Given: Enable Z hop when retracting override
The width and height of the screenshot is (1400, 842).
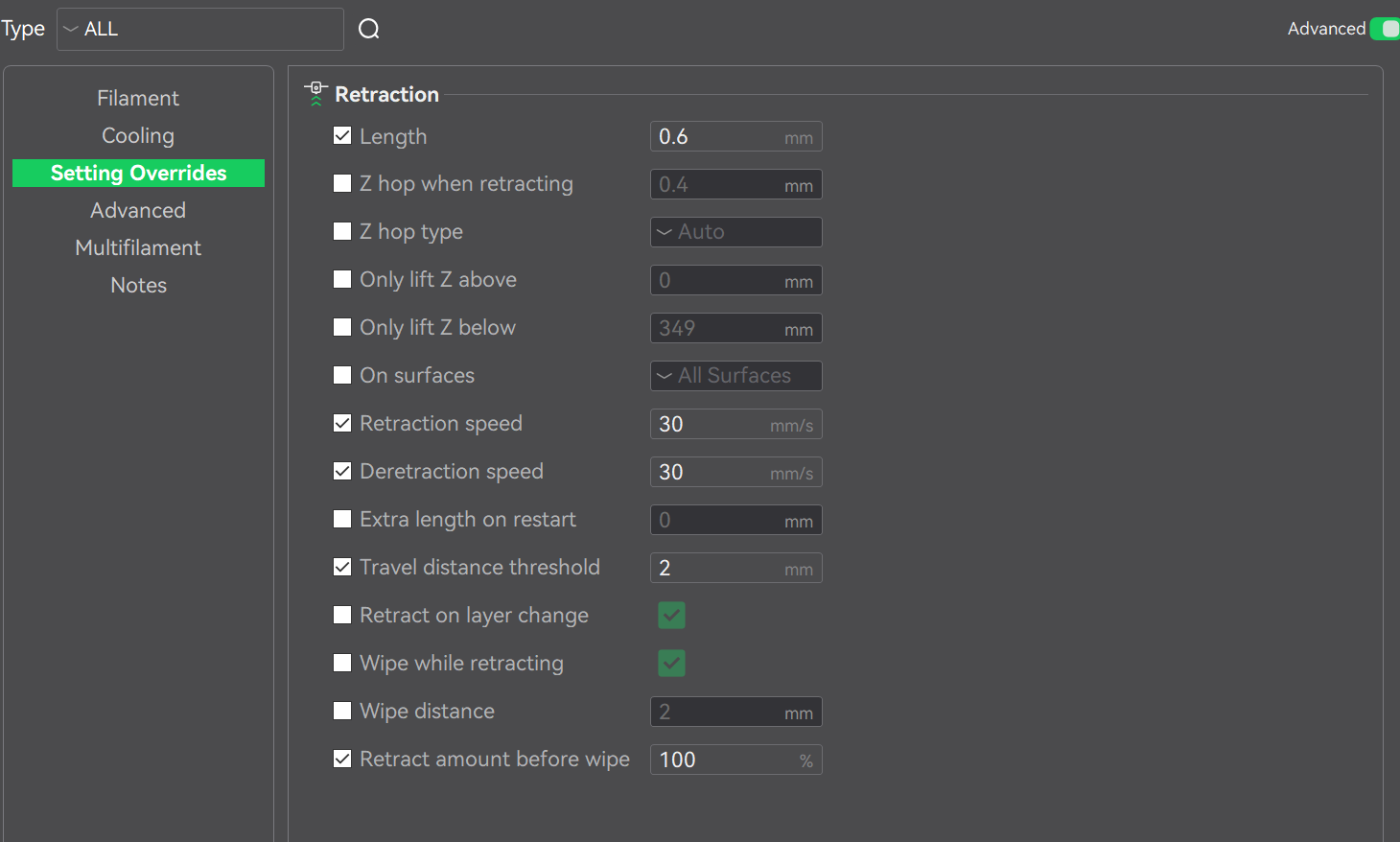Looking at the screenshot, I should [x=342, y=183].
